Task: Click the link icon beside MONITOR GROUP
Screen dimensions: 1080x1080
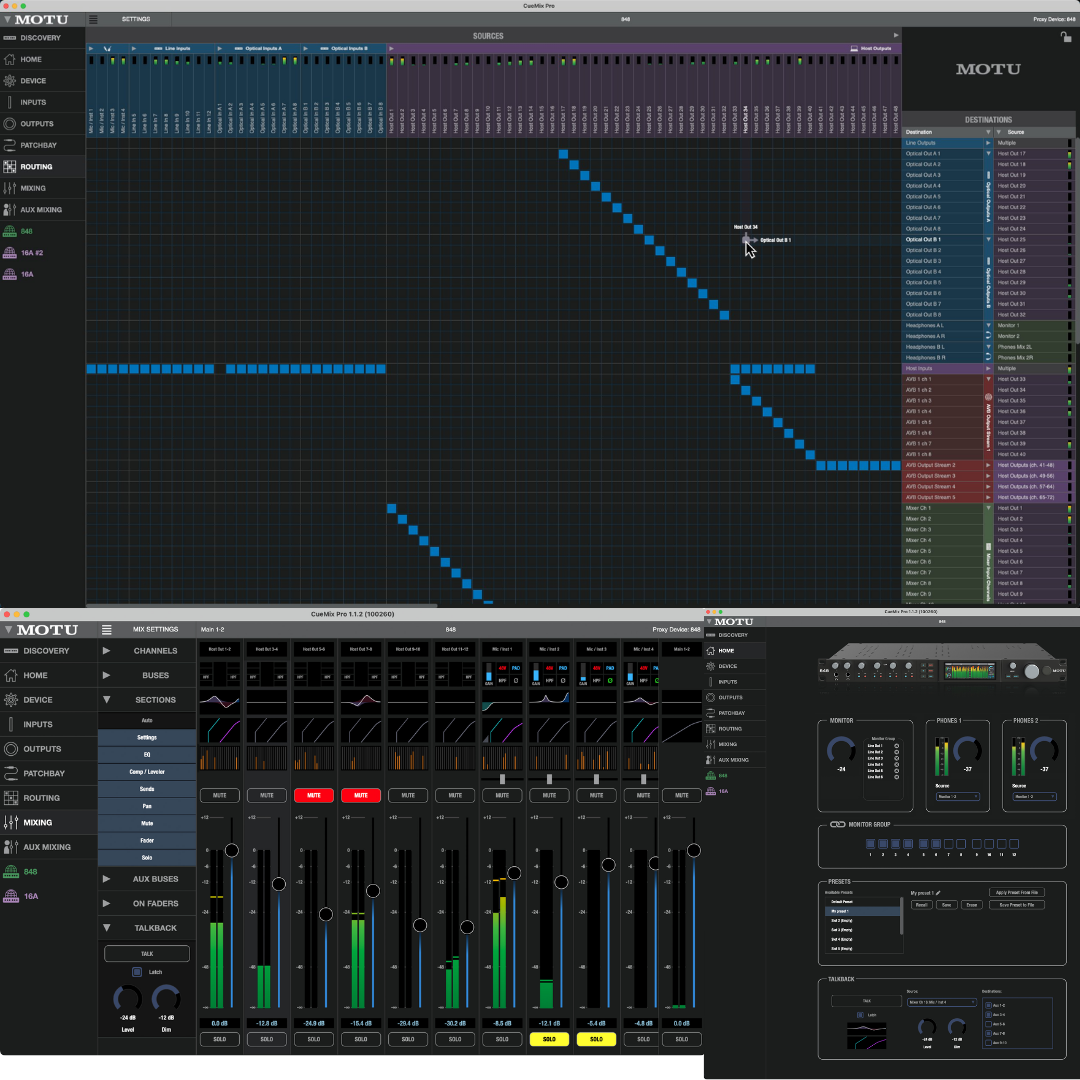Action: point(837,824)
